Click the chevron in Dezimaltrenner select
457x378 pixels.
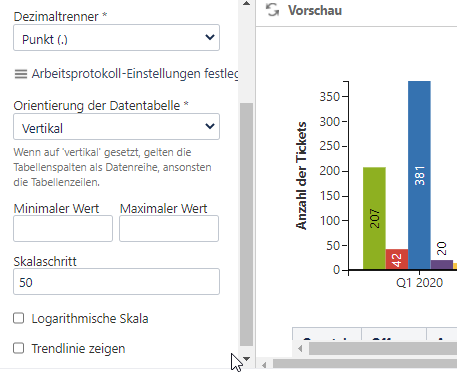tap(210, 37)
